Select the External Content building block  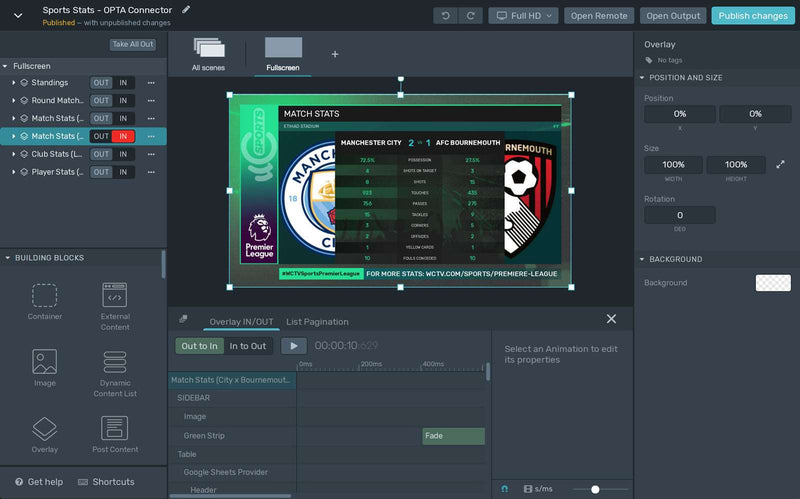(115, 305)
